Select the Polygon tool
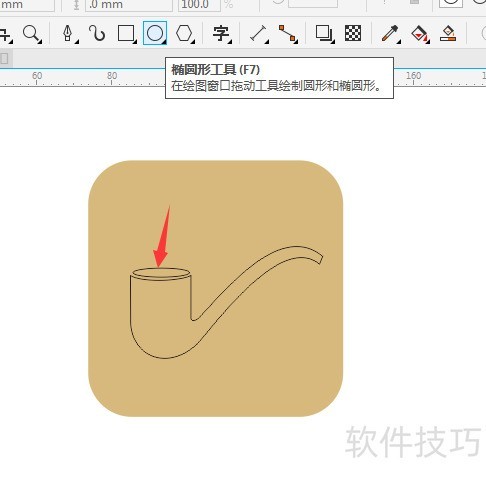This screenshot has width=486, height=478. [184, 33]
